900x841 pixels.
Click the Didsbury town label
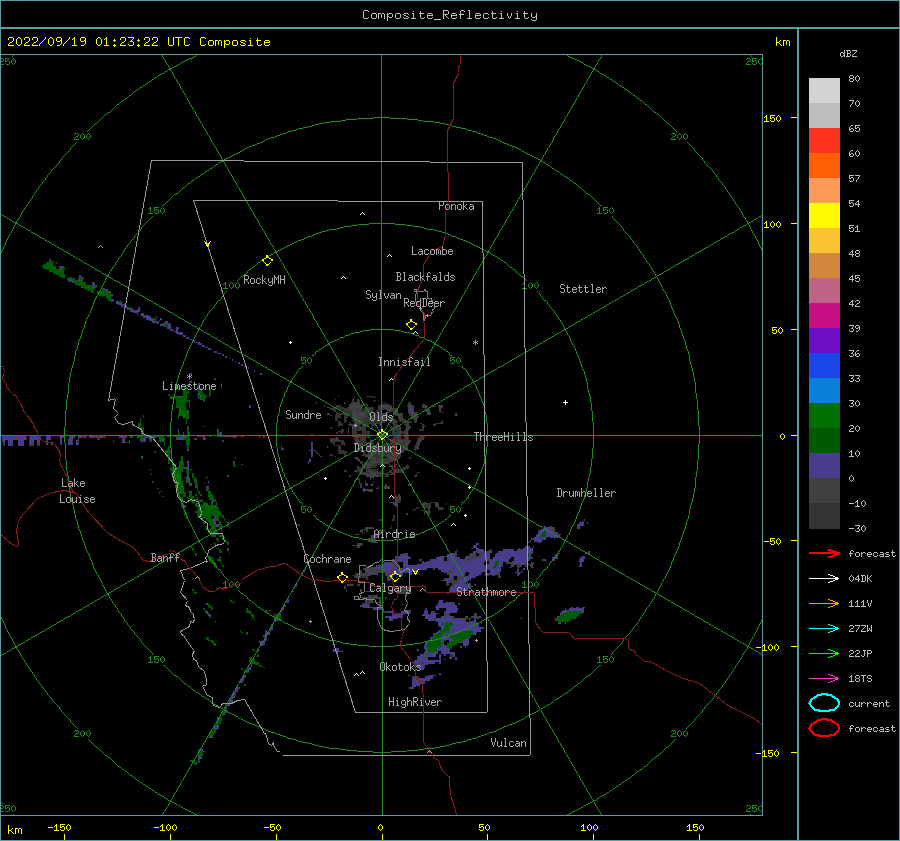pyautogui.click(x=378, y=448)
